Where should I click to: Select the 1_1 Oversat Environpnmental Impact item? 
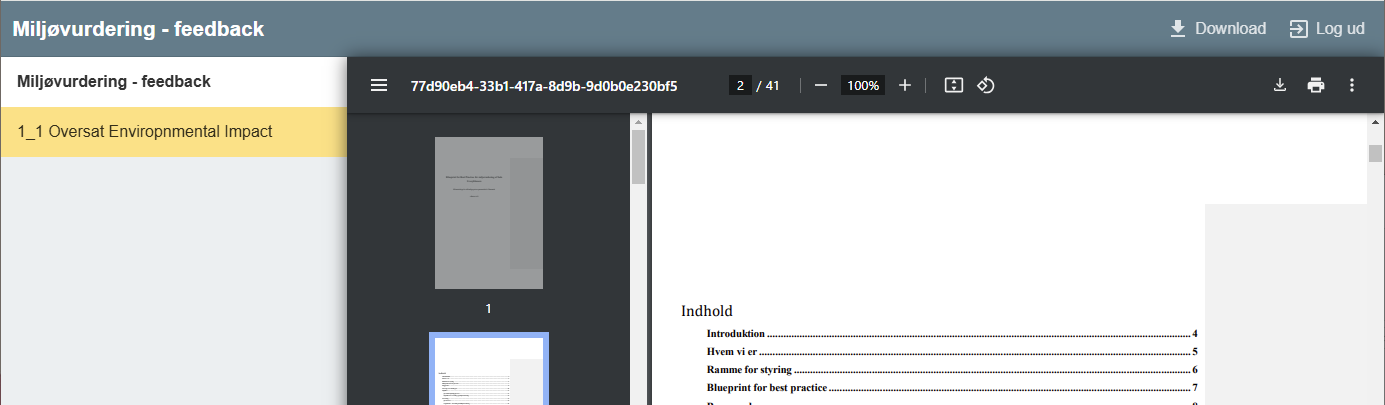(x=145, y=132)
